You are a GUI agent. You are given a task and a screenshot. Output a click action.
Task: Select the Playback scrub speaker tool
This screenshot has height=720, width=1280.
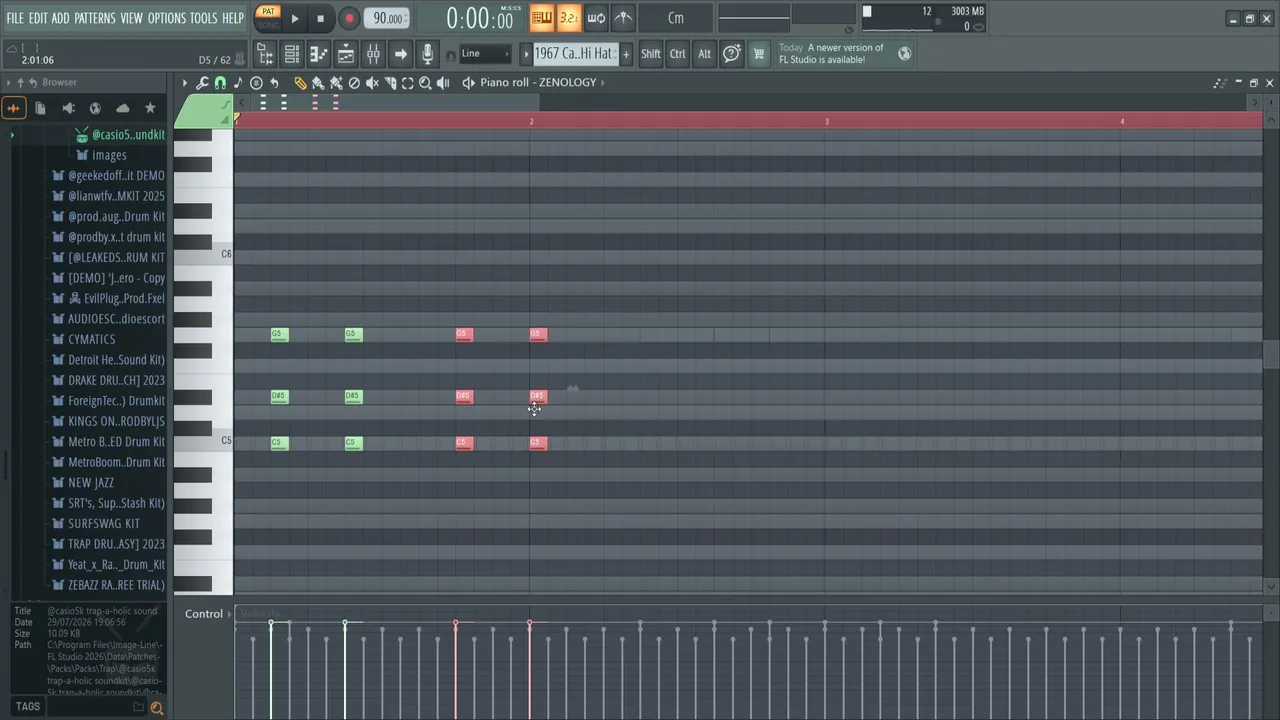(x=443, y=83)
